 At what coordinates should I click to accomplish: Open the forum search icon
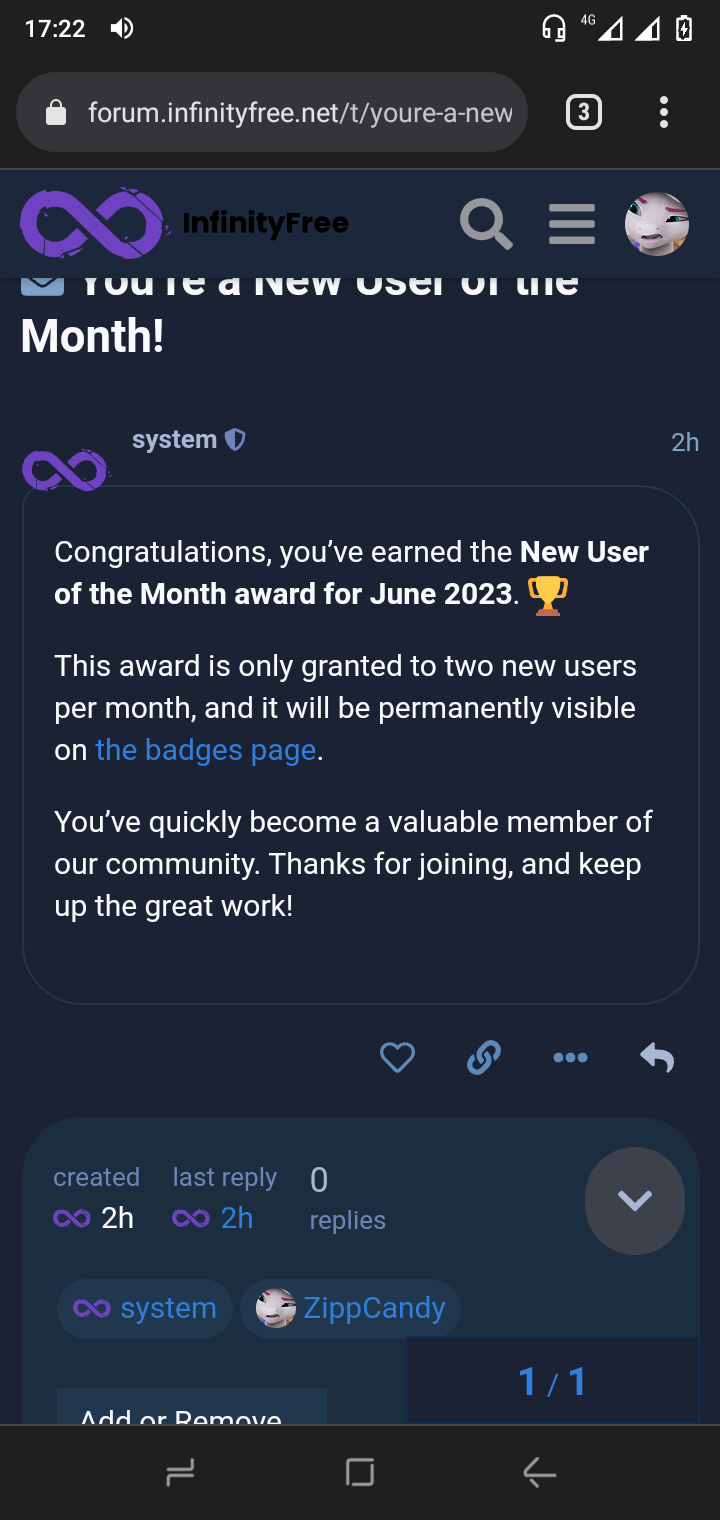click(x=486, y=223)
